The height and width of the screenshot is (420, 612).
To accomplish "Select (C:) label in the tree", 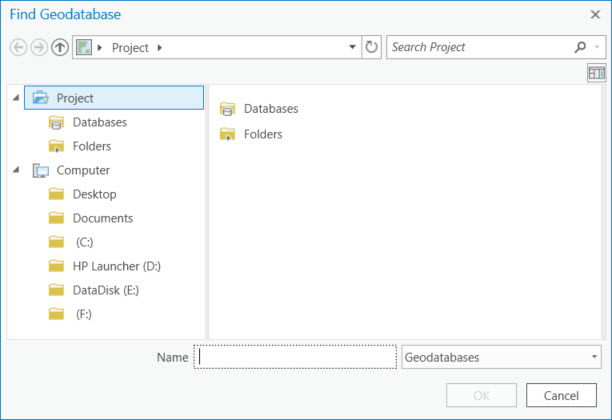I will coord(85,242).
